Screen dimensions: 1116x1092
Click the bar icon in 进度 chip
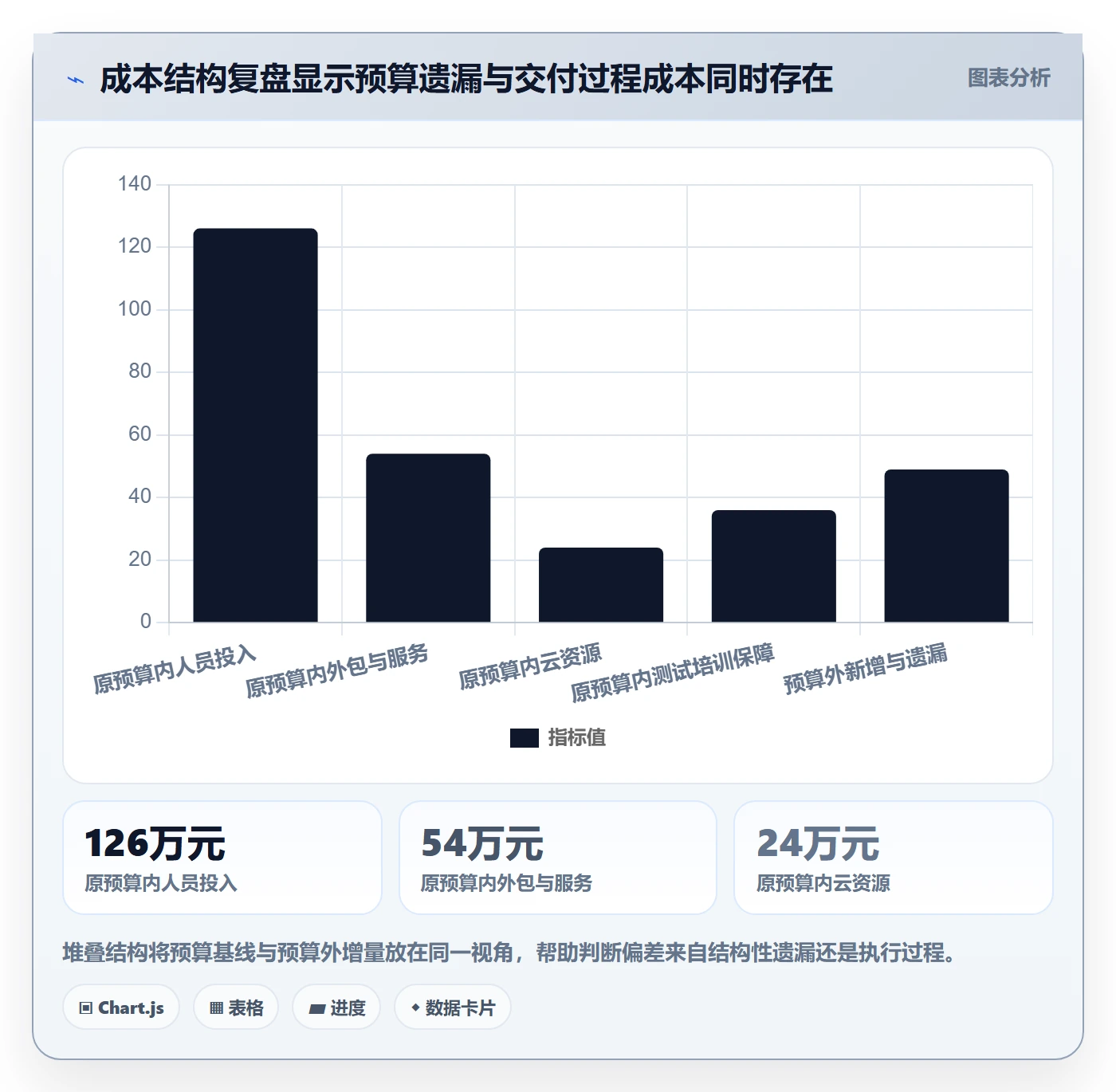point(316,1009)
